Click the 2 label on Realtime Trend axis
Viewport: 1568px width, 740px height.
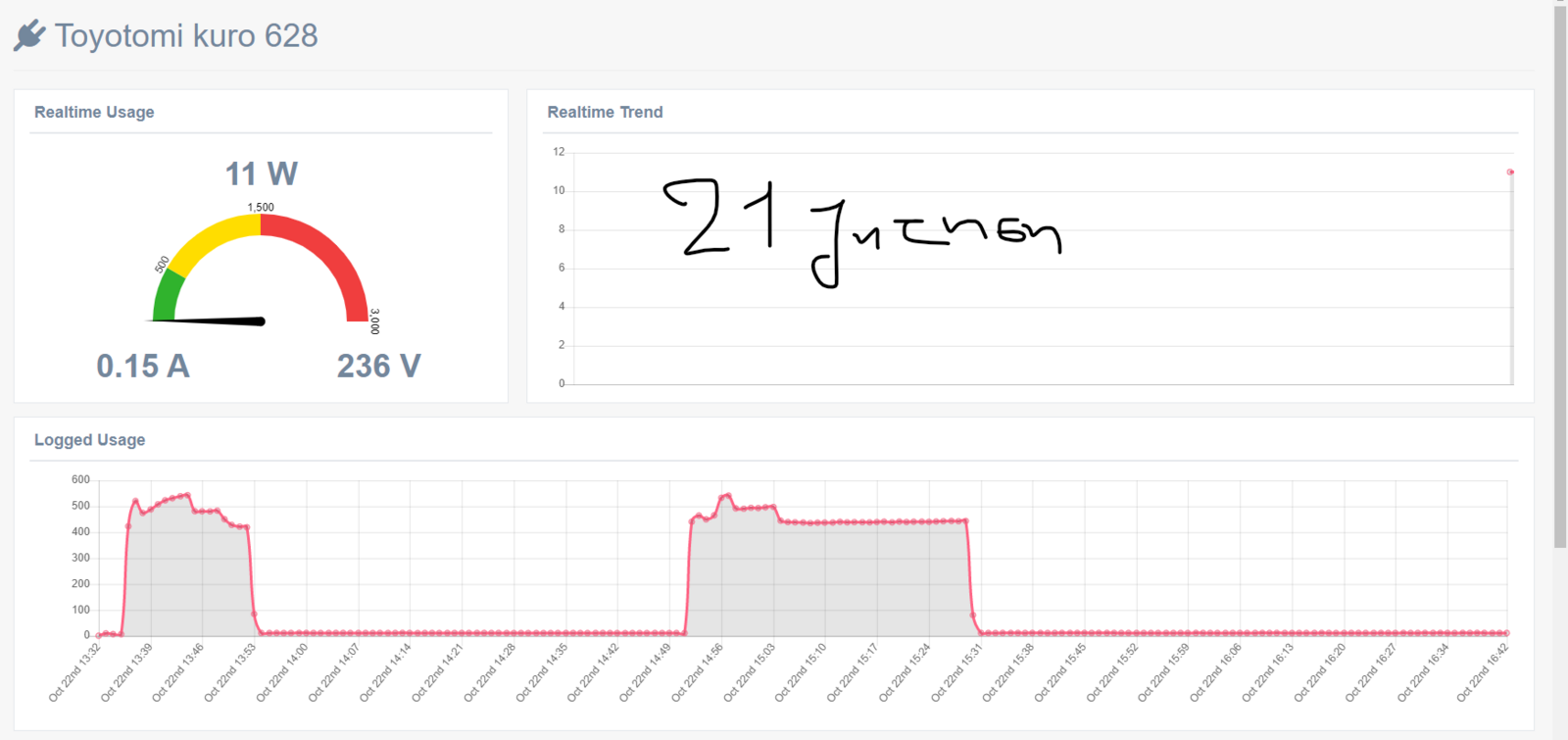pyautogui.click(x=562, y=345)
